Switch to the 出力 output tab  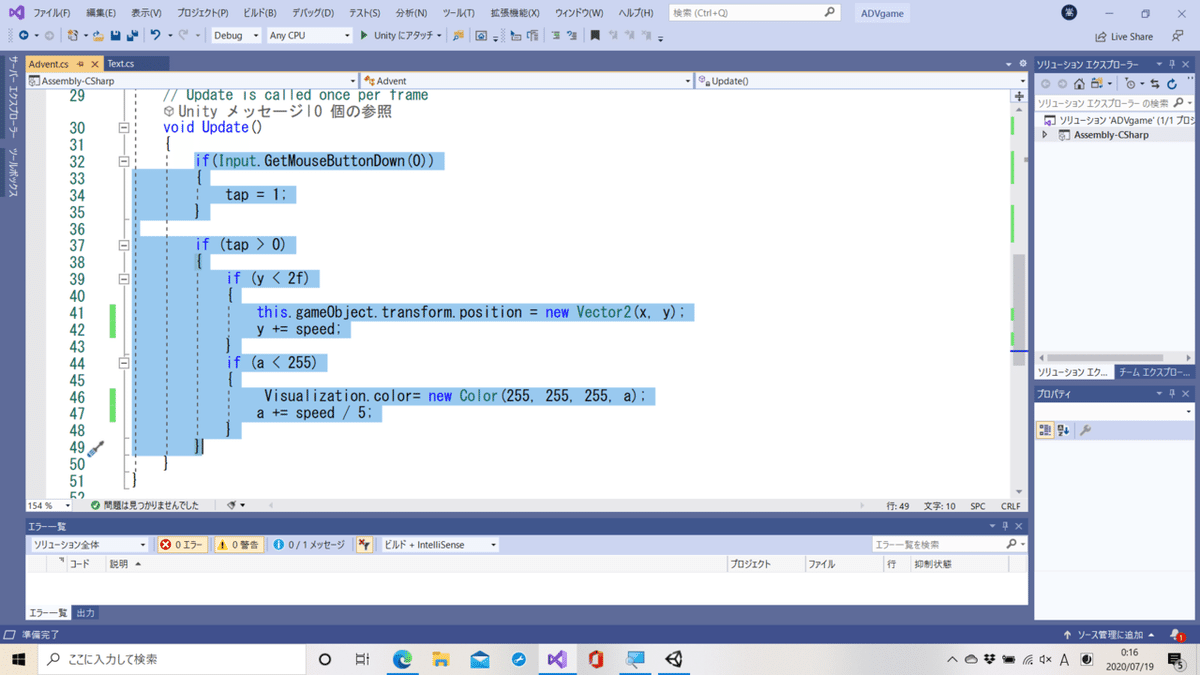point(86,613)
